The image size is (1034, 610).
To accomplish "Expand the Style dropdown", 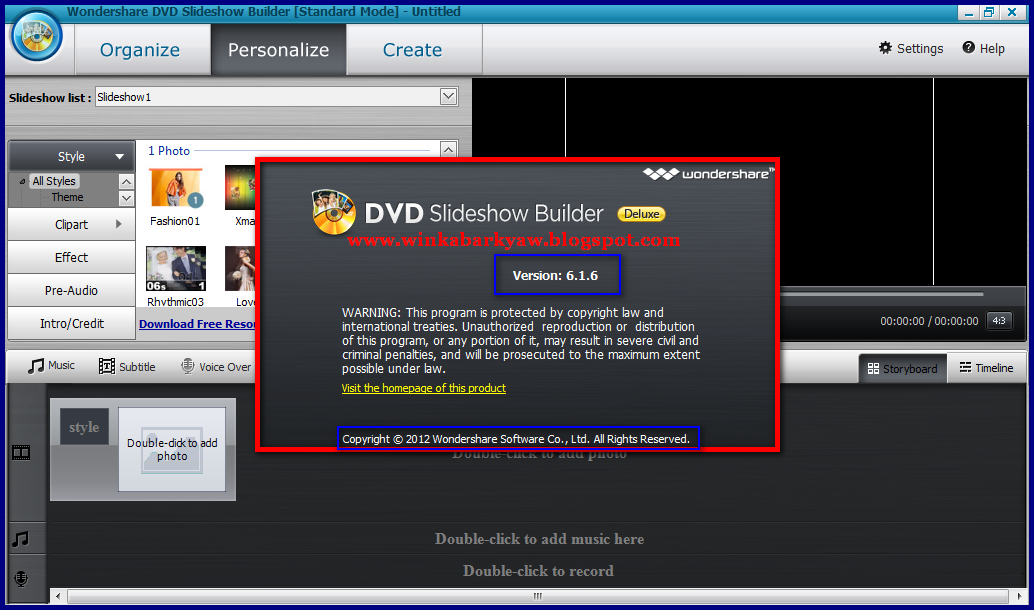I will [119, 157].
